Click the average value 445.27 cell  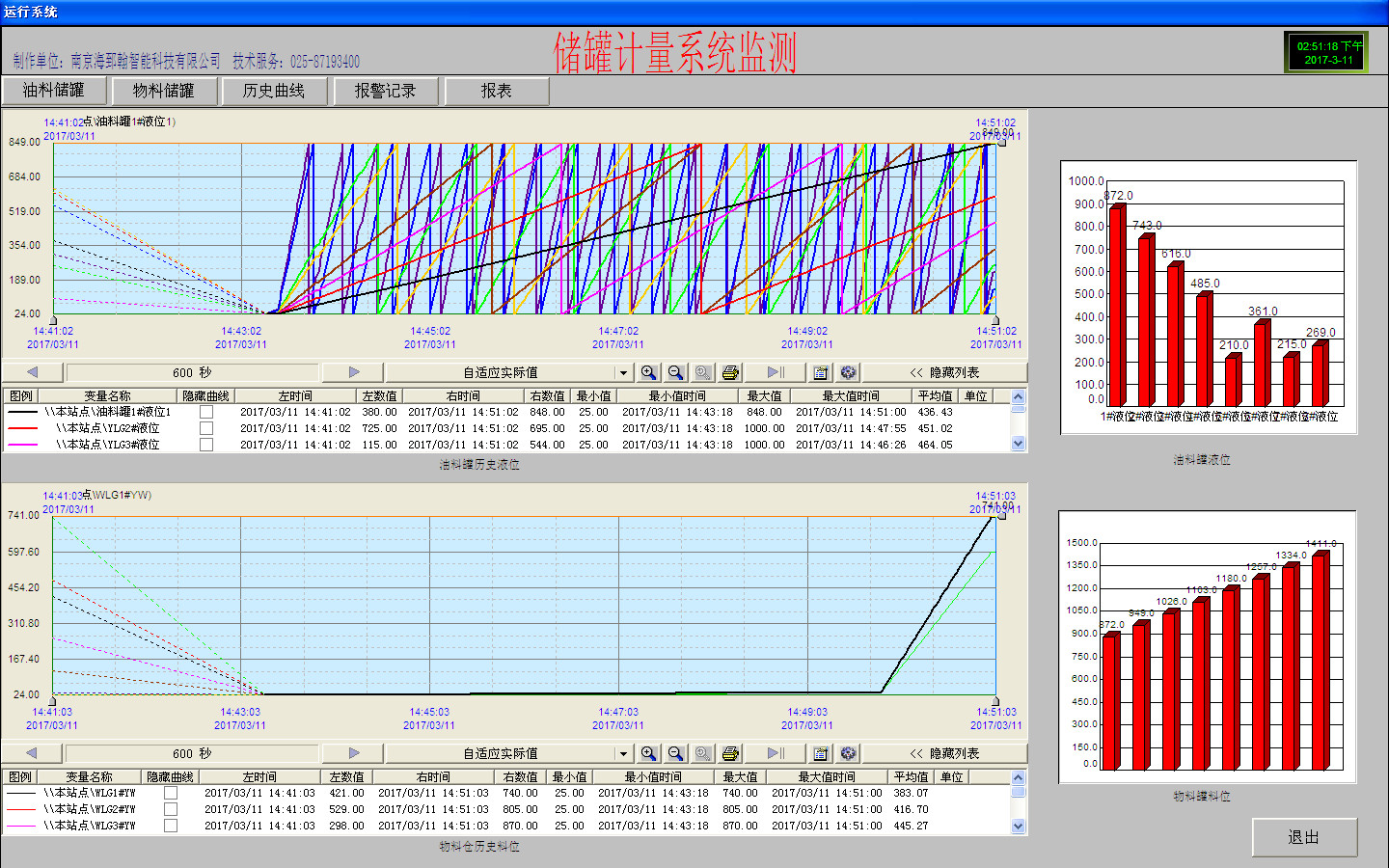pyautogui.click(x=911, y=826)
